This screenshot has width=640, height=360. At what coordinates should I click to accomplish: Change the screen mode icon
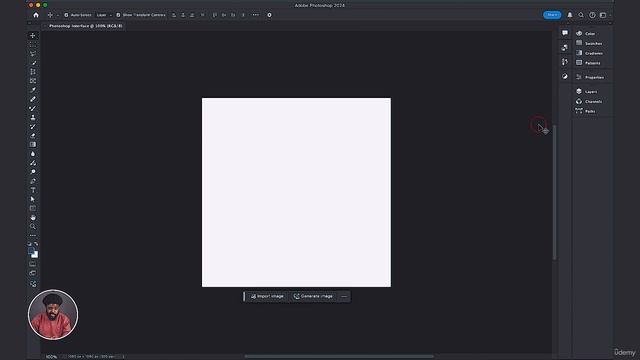(x=33, y=273)
